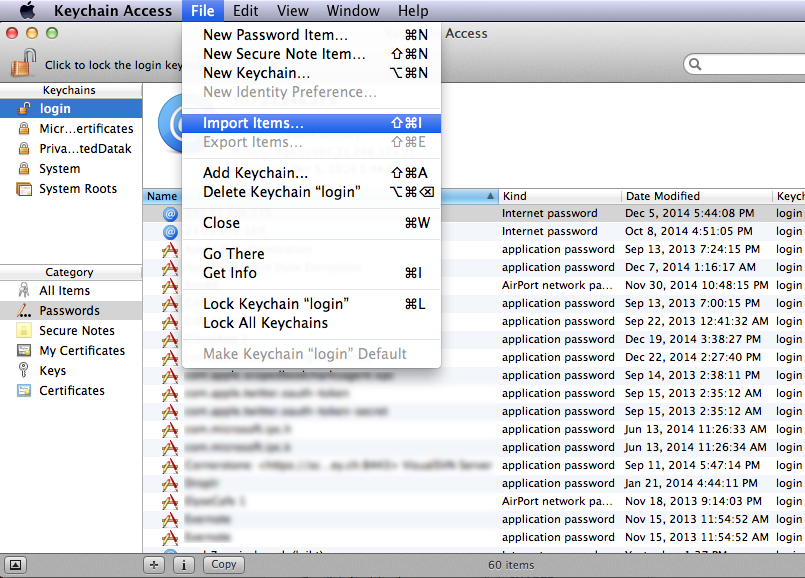Show the Passwords category
The image size is (805, 578).
coord(71,311)
